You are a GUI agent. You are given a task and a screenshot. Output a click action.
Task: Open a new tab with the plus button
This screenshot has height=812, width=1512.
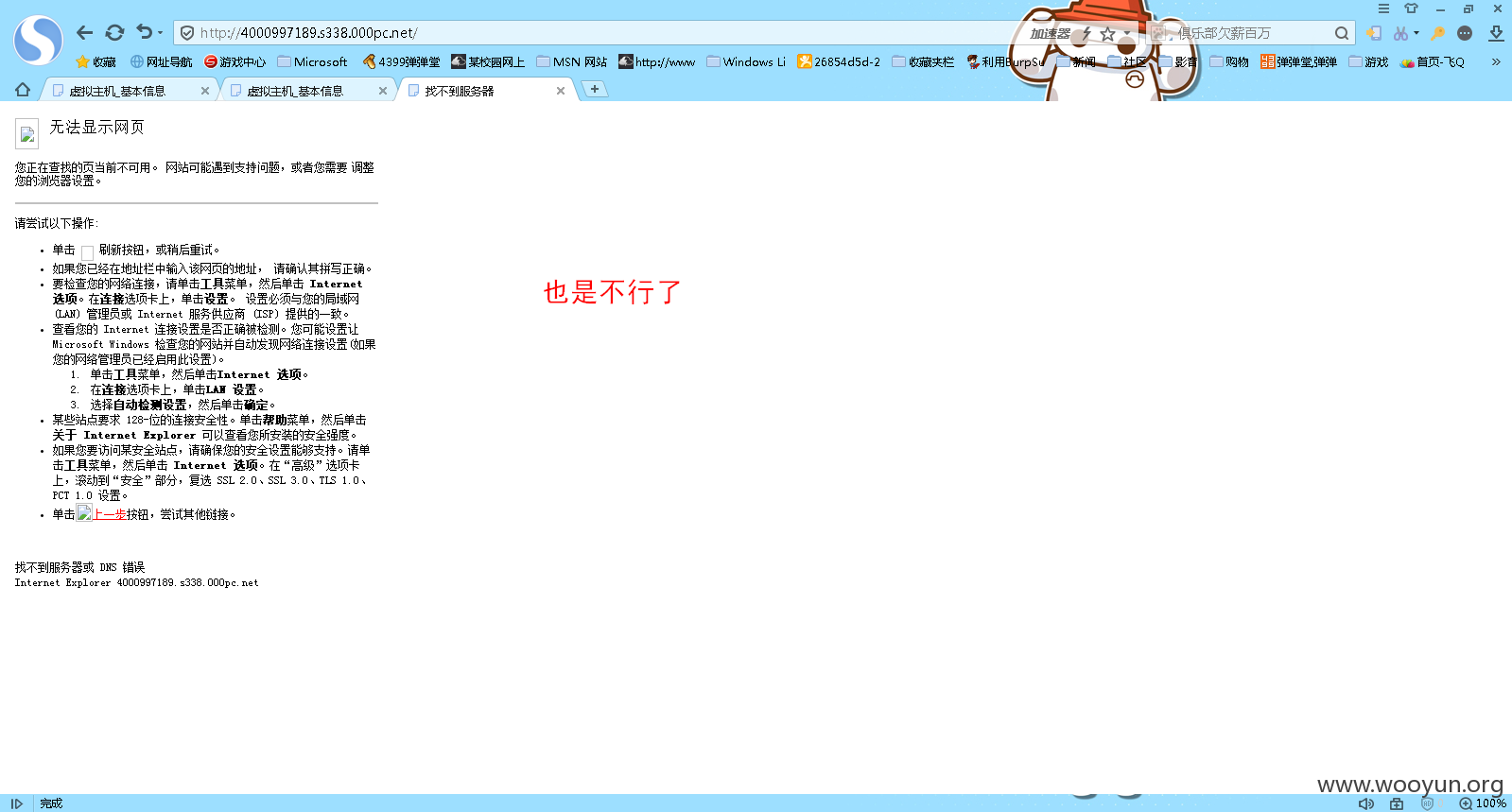click(x=595, y=89)
